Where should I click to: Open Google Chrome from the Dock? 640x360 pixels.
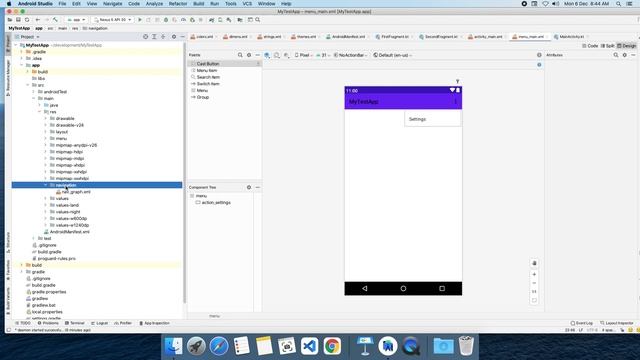[x=332, y=346]
